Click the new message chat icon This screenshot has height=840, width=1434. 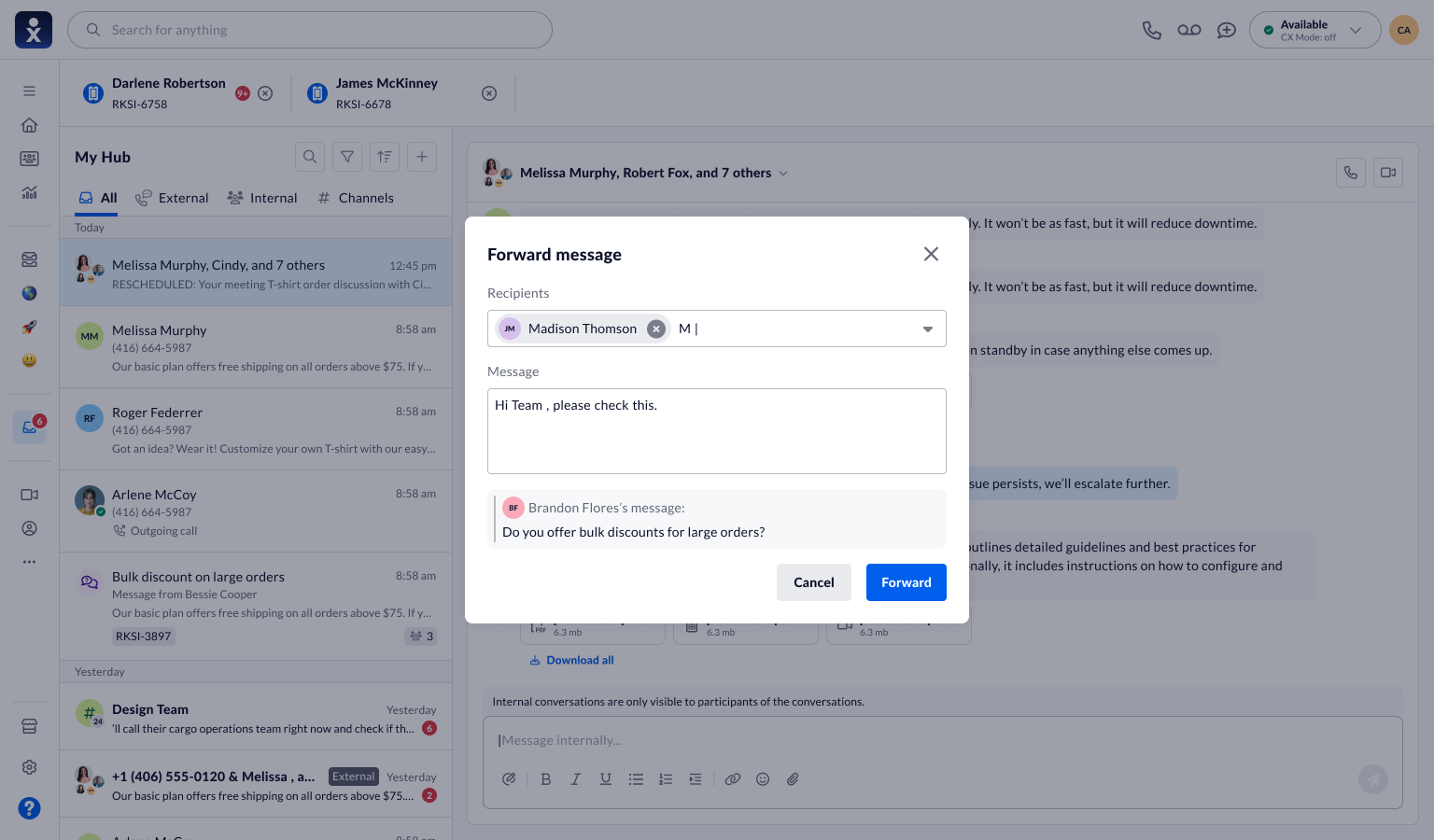tap(1227, 30)
